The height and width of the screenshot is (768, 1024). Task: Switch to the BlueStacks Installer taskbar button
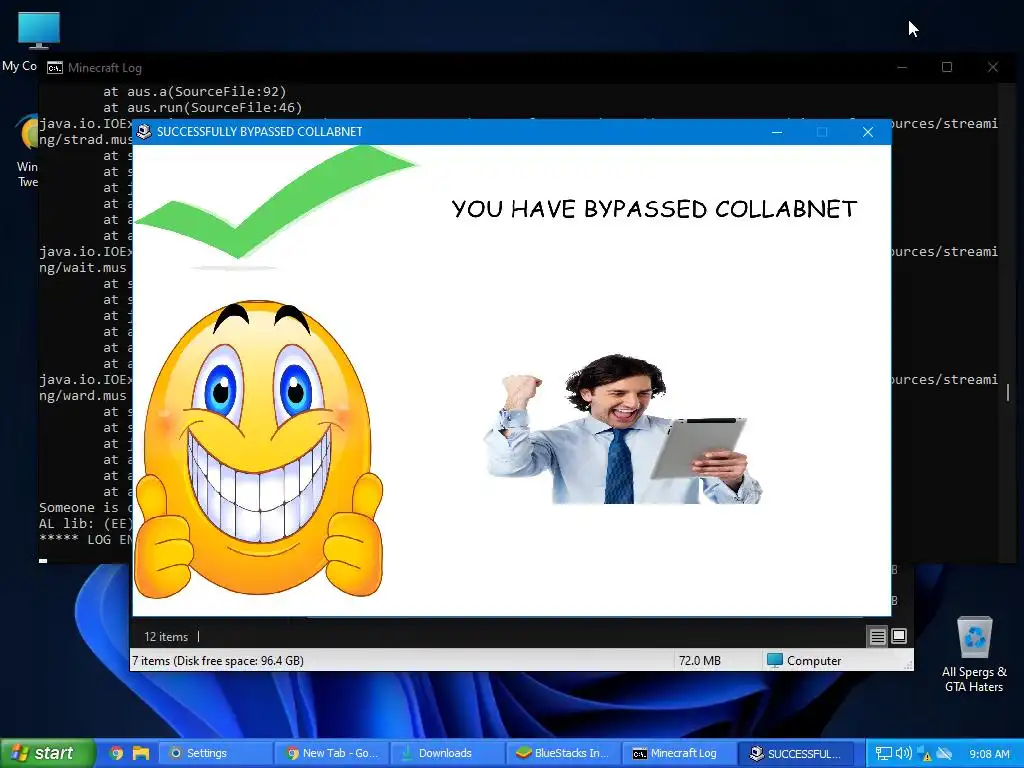(564, 753)
